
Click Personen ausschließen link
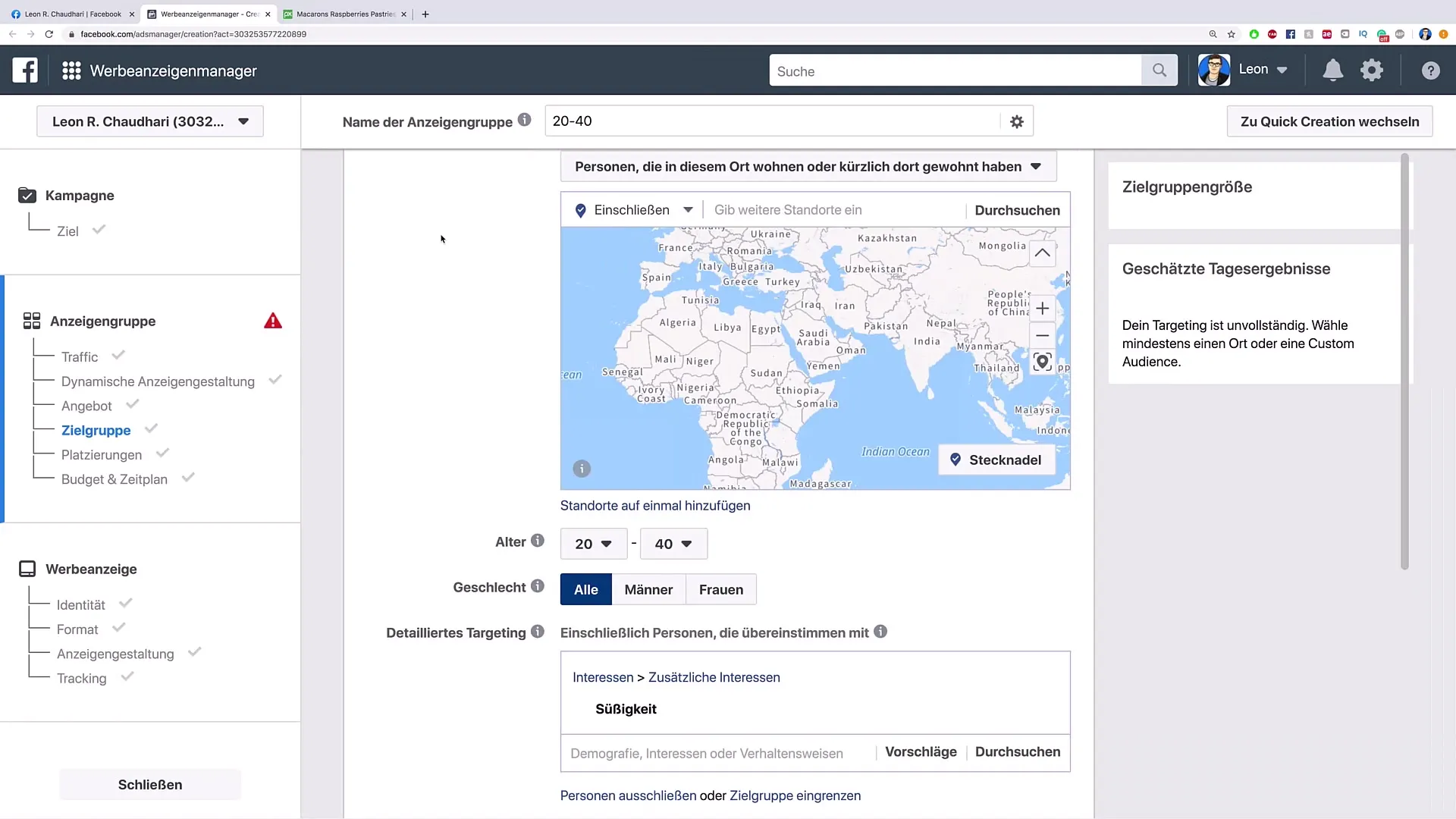click(628, 795)
